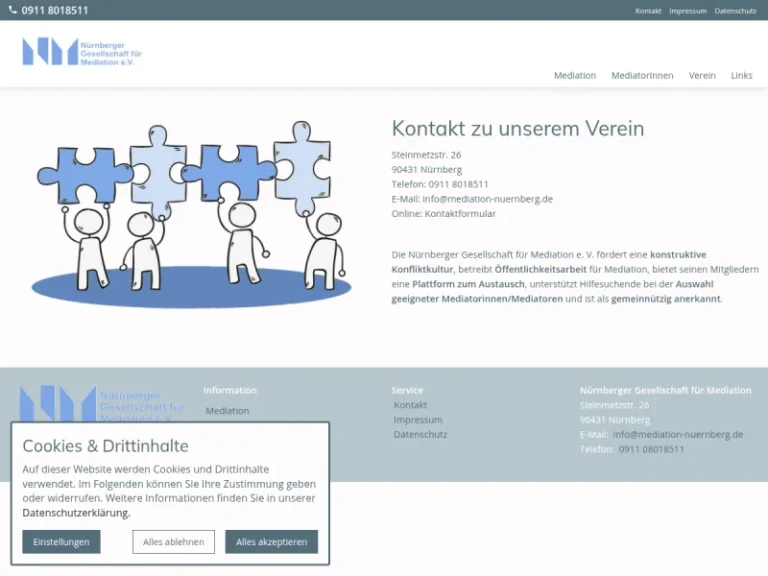Click the 90431 Nürnberg line in contact section
The width and height of the screenshot is (768, 576).
(427, 169)
